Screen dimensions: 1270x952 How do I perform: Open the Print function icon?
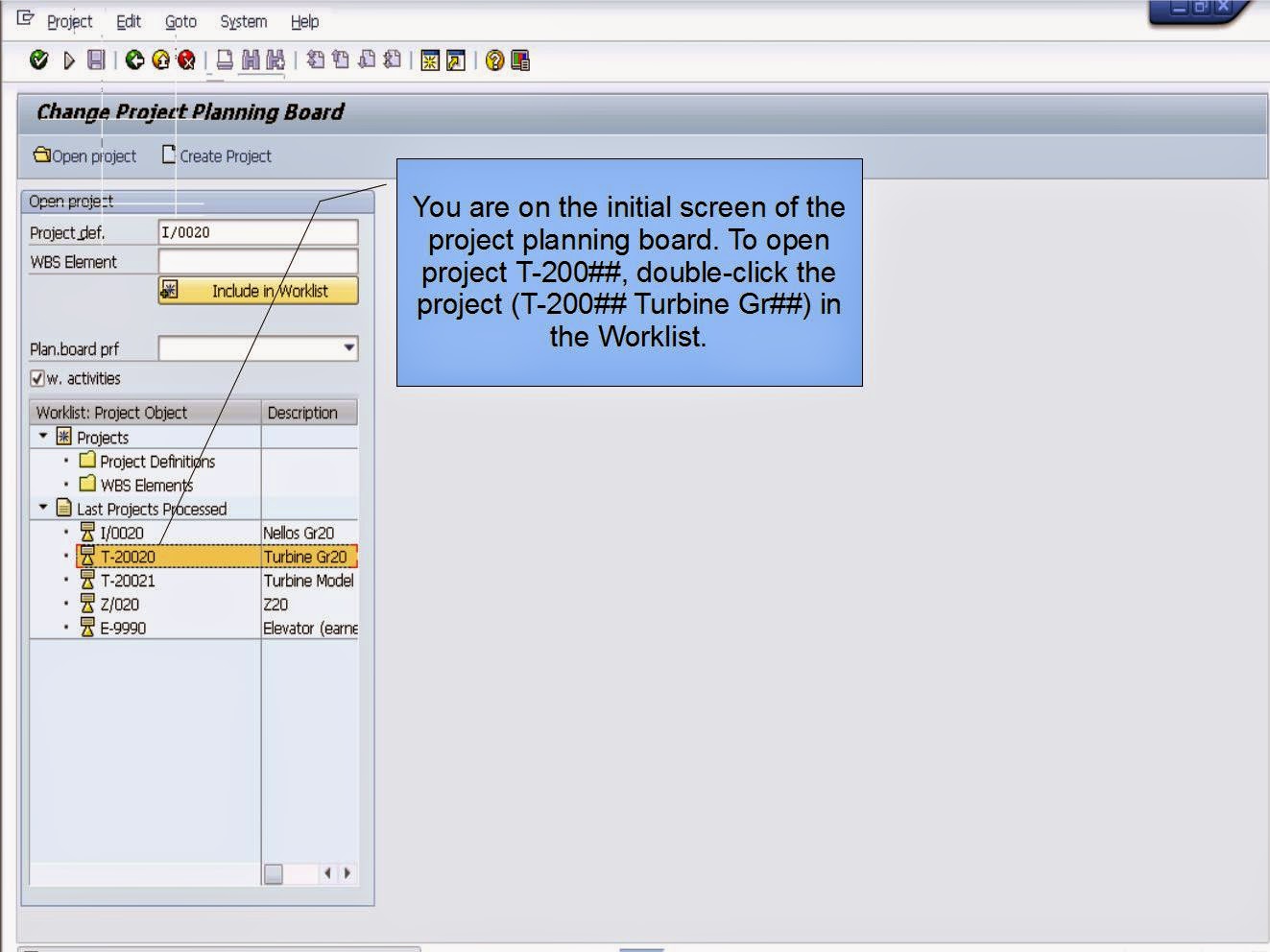click(x=223, y=60)
